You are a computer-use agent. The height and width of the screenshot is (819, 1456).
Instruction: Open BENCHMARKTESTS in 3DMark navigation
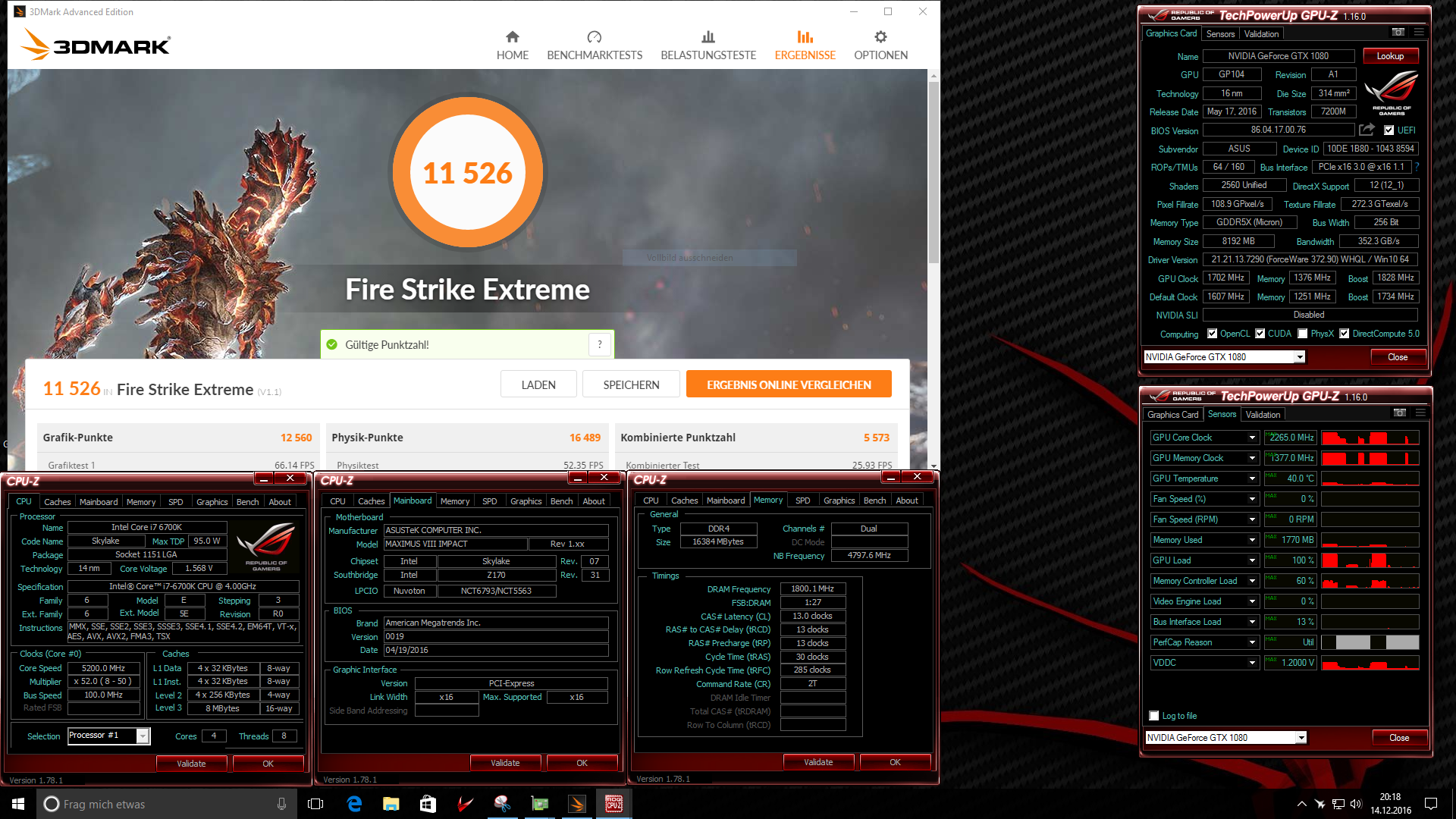tap(595, 45)
